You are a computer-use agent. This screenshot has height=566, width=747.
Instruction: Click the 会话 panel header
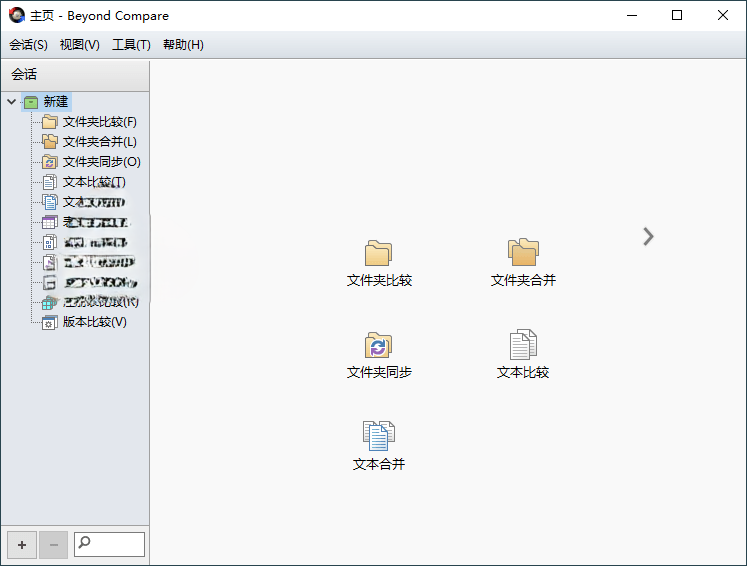coord(75,75)
